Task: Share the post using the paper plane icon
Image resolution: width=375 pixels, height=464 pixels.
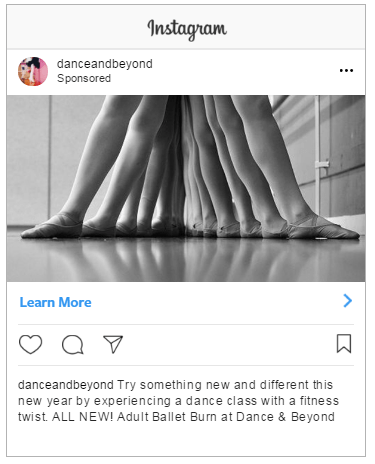Action: point(113,344)
